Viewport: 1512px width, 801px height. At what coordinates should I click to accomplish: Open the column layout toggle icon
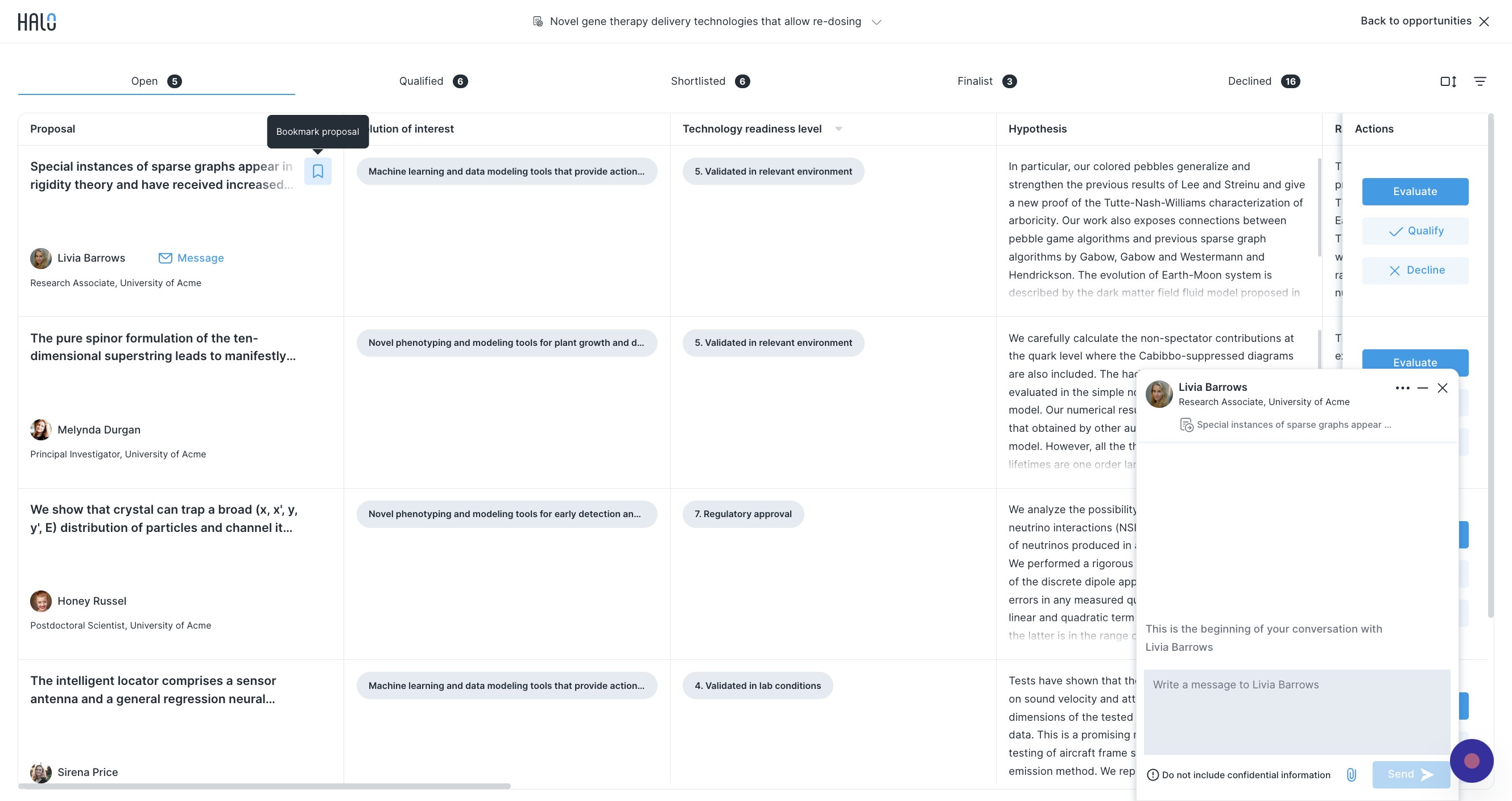coord(1448,81)
